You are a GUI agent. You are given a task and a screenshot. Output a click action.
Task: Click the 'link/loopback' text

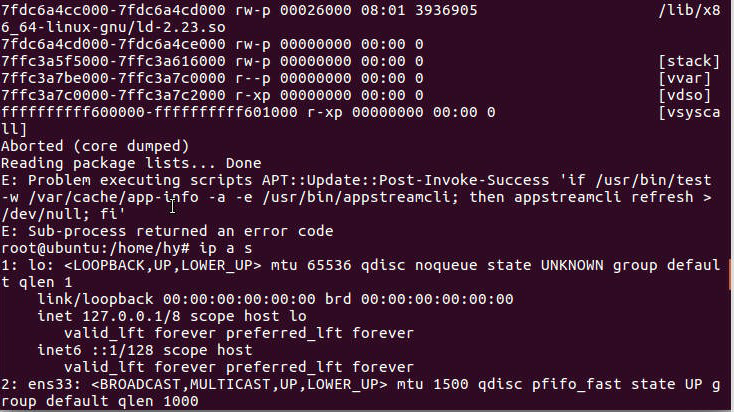pos(95,299)
